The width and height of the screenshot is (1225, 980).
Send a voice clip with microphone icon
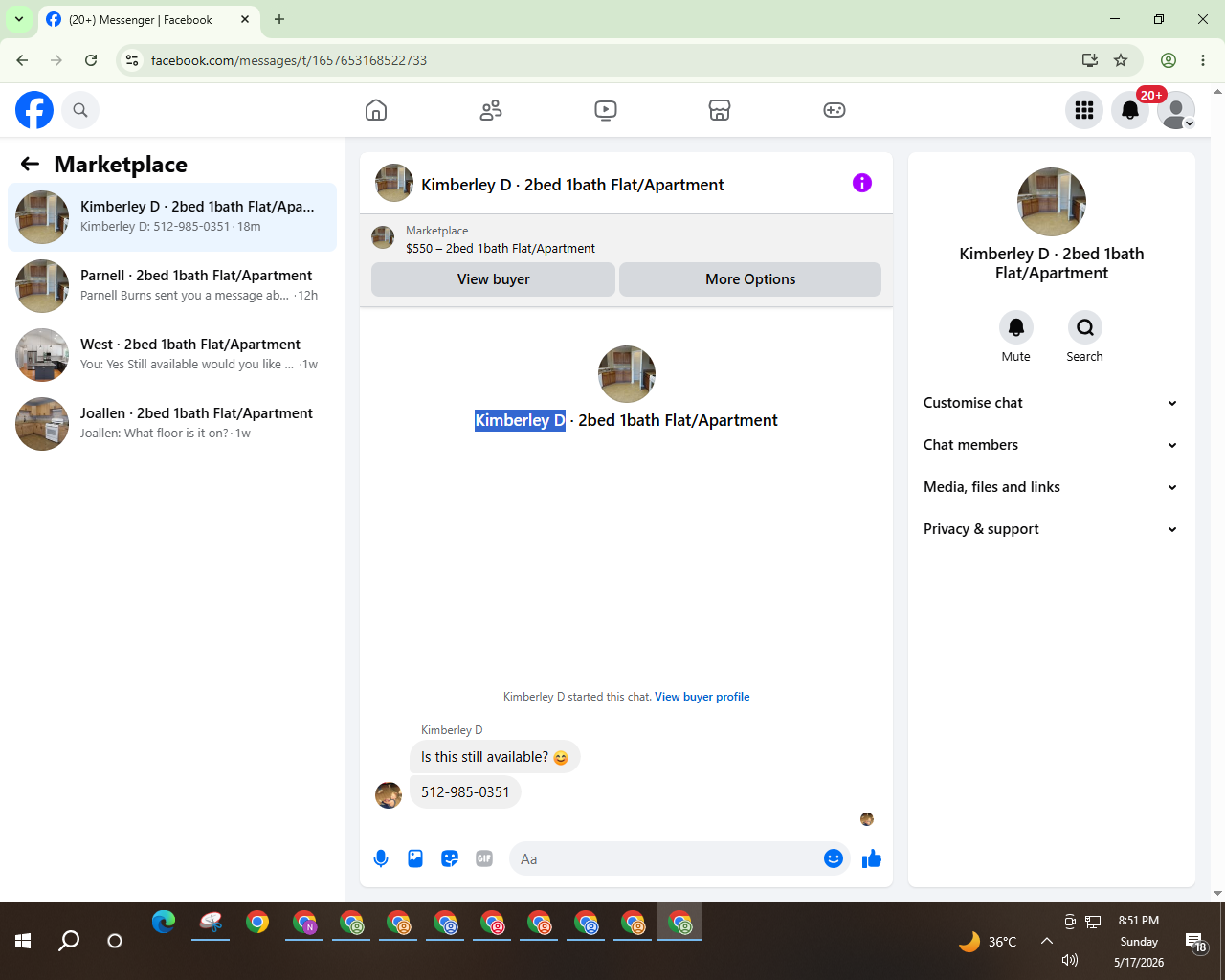381,858
